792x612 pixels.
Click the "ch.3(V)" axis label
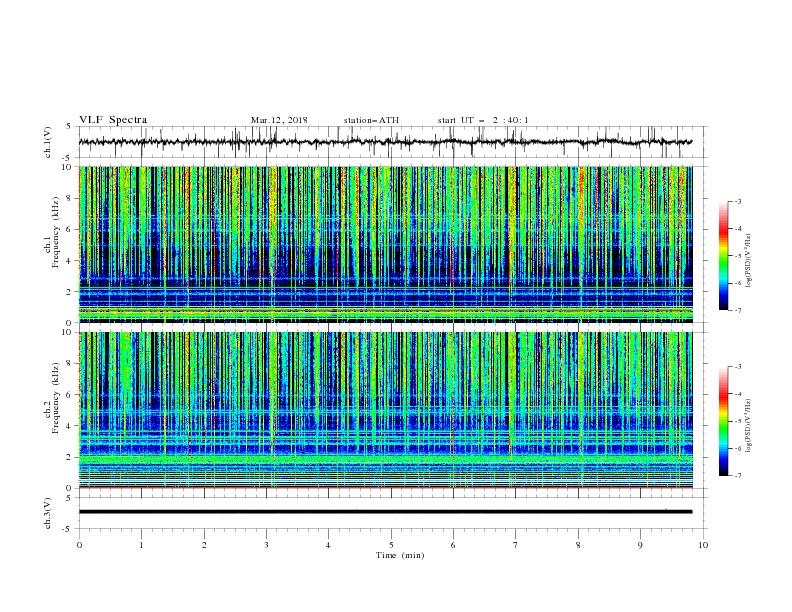point(48,513)
